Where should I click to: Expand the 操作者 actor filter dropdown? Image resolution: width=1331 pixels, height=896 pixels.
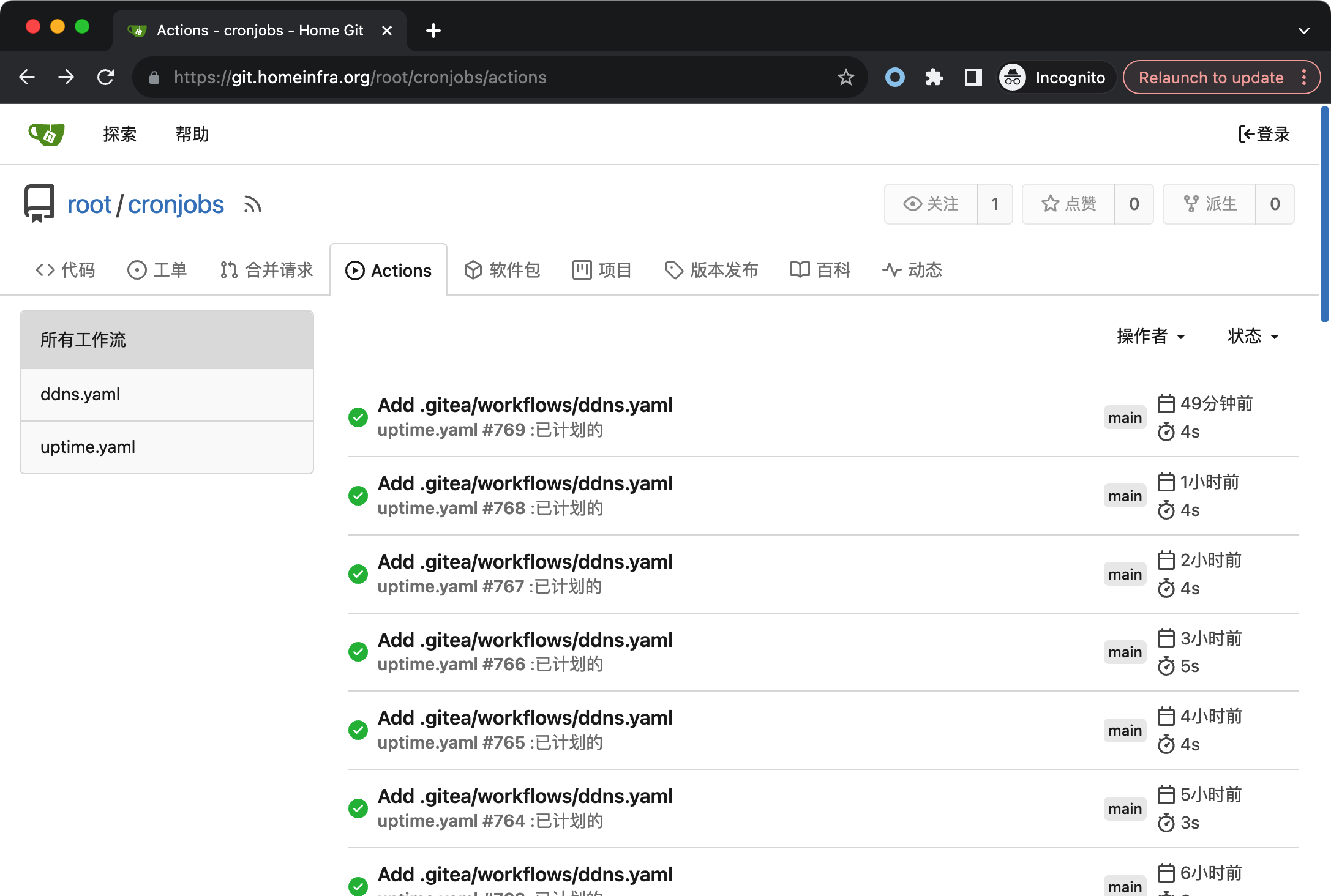1150,336
